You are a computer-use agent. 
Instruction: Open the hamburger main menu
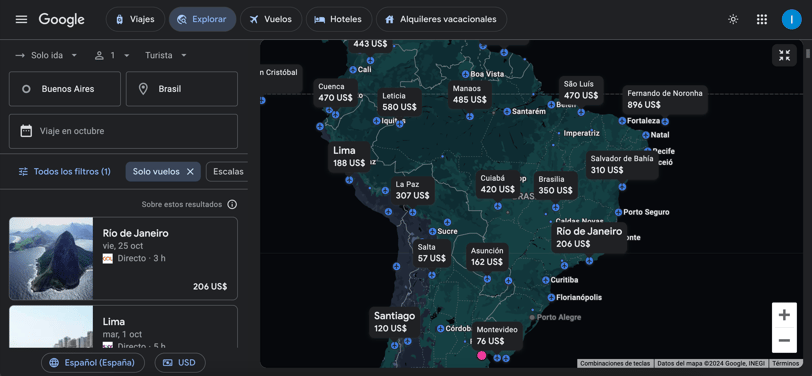[21, 19]
